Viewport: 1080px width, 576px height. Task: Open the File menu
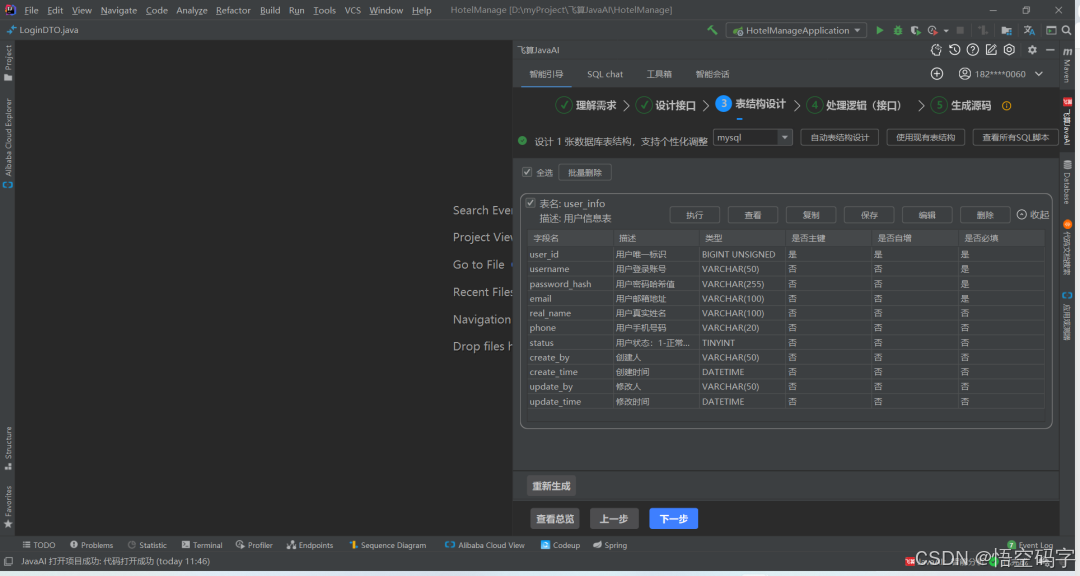pyautogui.click(x=31, y=10)
